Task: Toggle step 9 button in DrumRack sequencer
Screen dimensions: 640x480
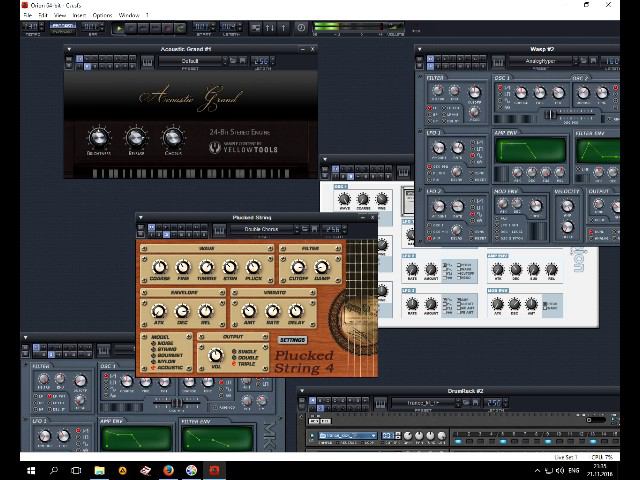Action: pos(548,441)
